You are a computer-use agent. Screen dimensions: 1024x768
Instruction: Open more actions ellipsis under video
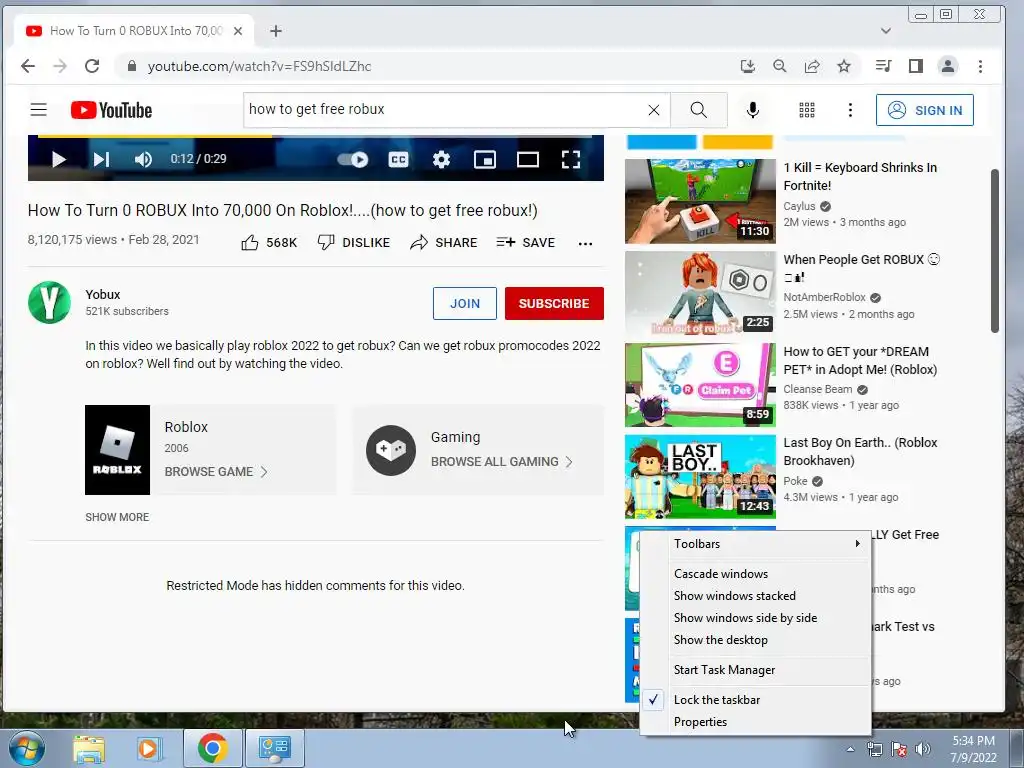(585, 244)
